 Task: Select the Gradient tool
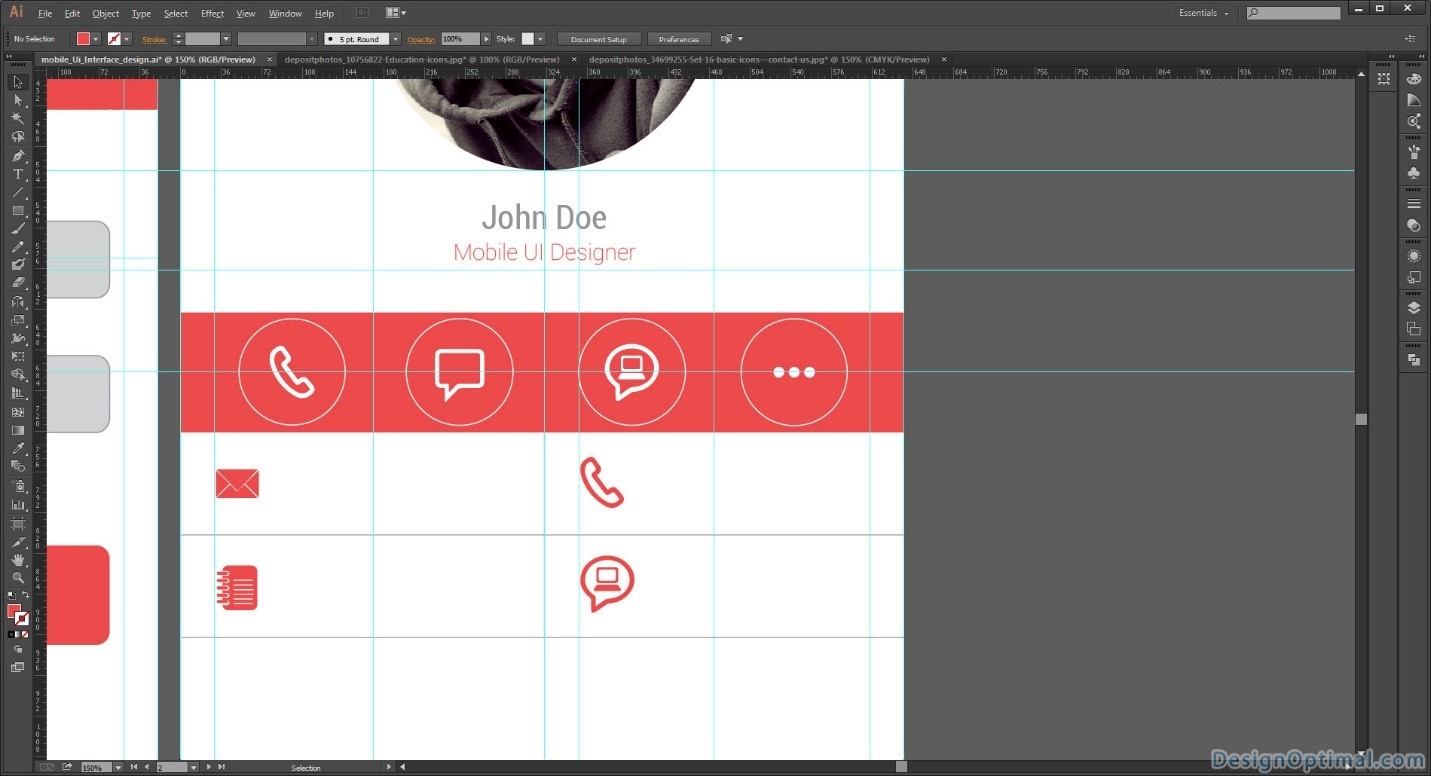(17, 430)
